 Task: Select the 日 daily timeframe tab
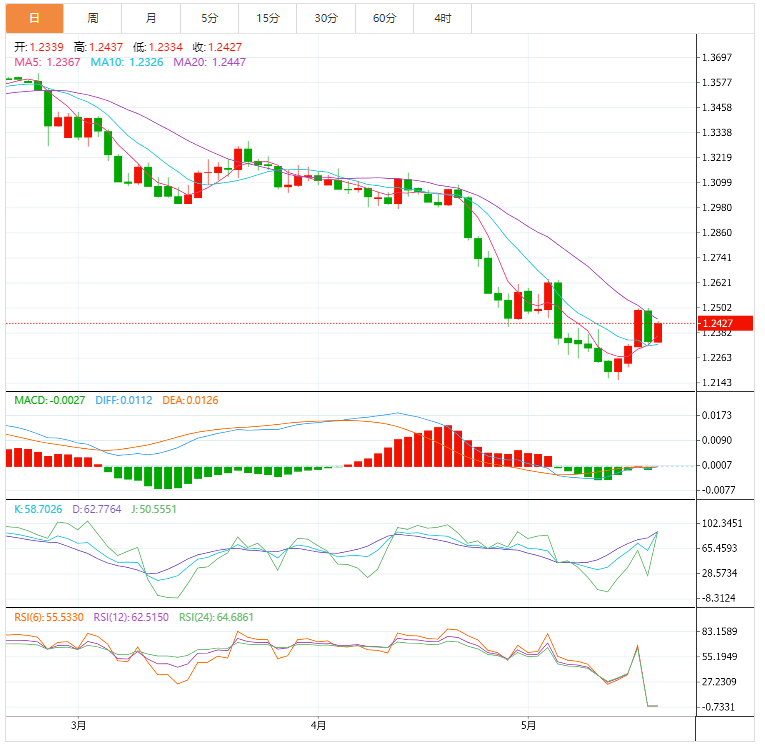coord(35,19)
